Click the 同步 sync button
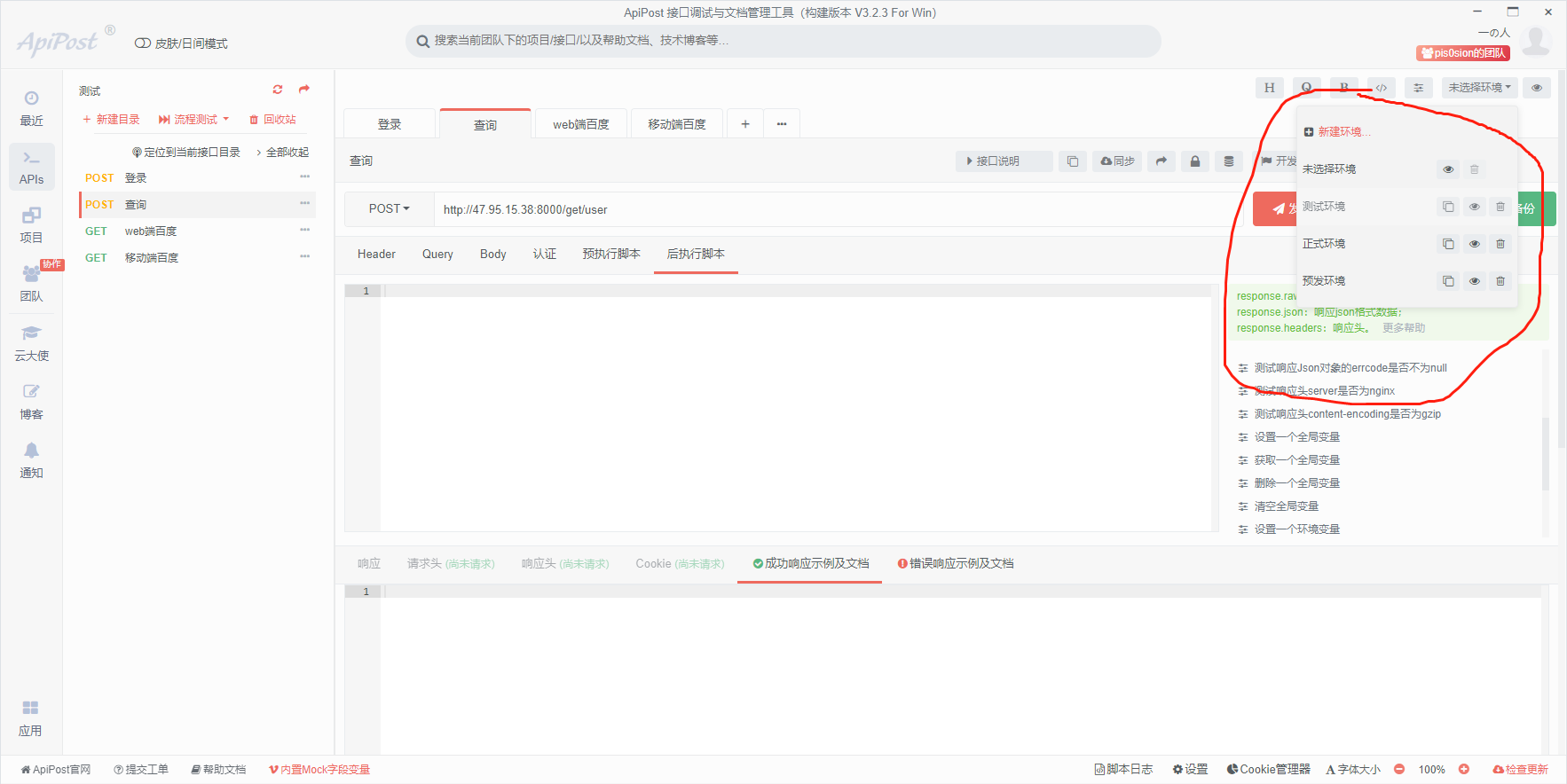The height and width of the screenshot is (784, 1567). pos(1117,161)
